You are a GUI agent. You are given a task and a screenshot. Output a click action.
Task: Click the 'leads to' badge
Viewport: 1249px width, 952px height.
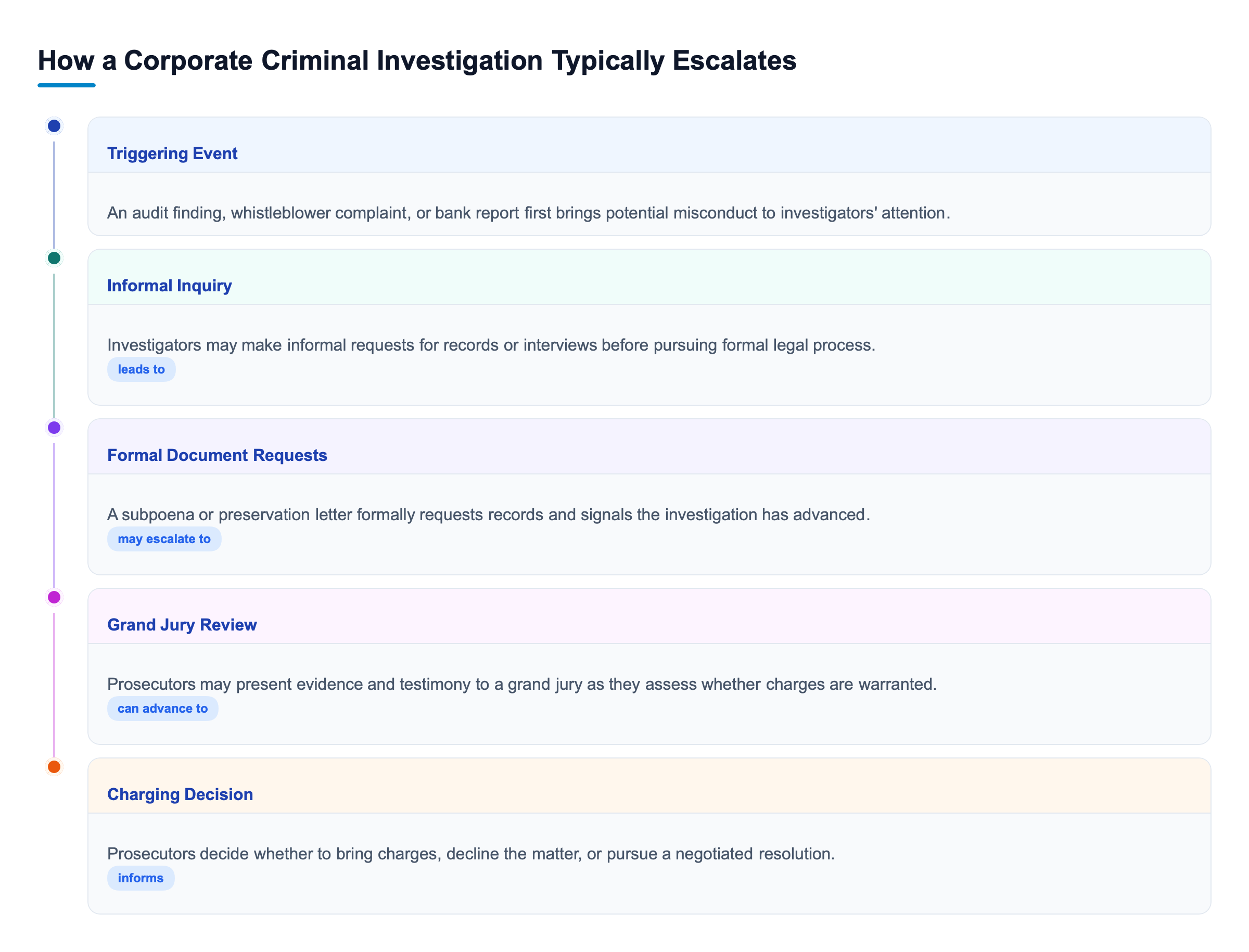pos(141,369)
